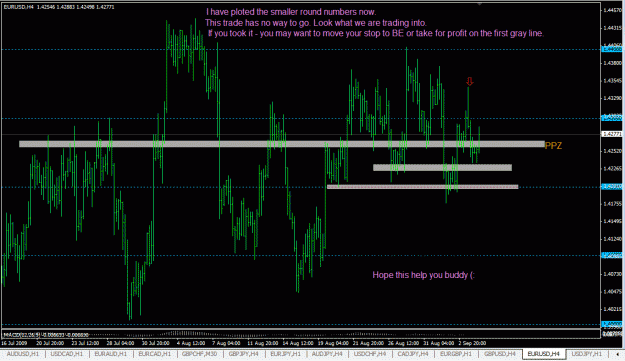Switch to the EURJPY,H1 tab
The width and height of the screenshot is (625, 361).
point(285,354)
